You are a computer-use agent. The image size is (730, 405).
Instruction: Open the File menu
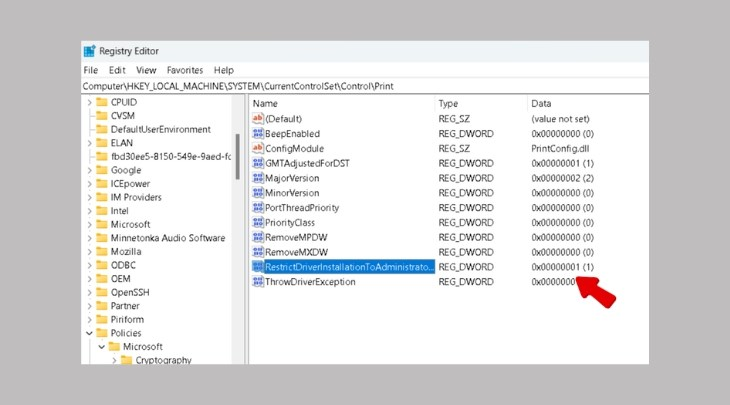point(91,70)
